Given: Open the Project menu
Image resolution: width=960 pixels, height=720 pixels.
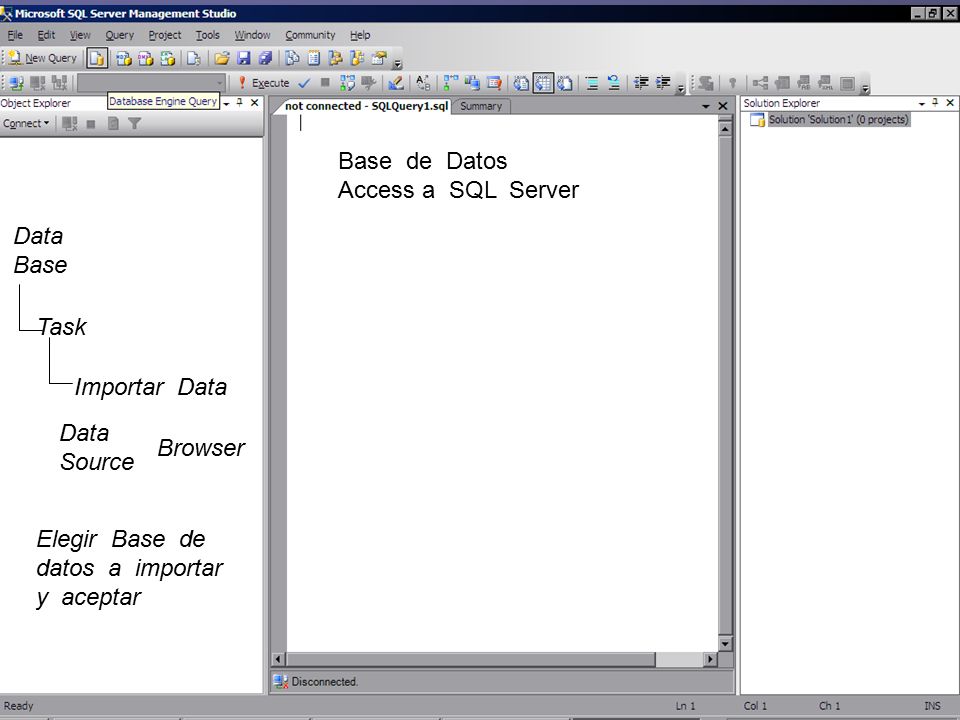Looking at the screenshot, I should click(165, 35).
